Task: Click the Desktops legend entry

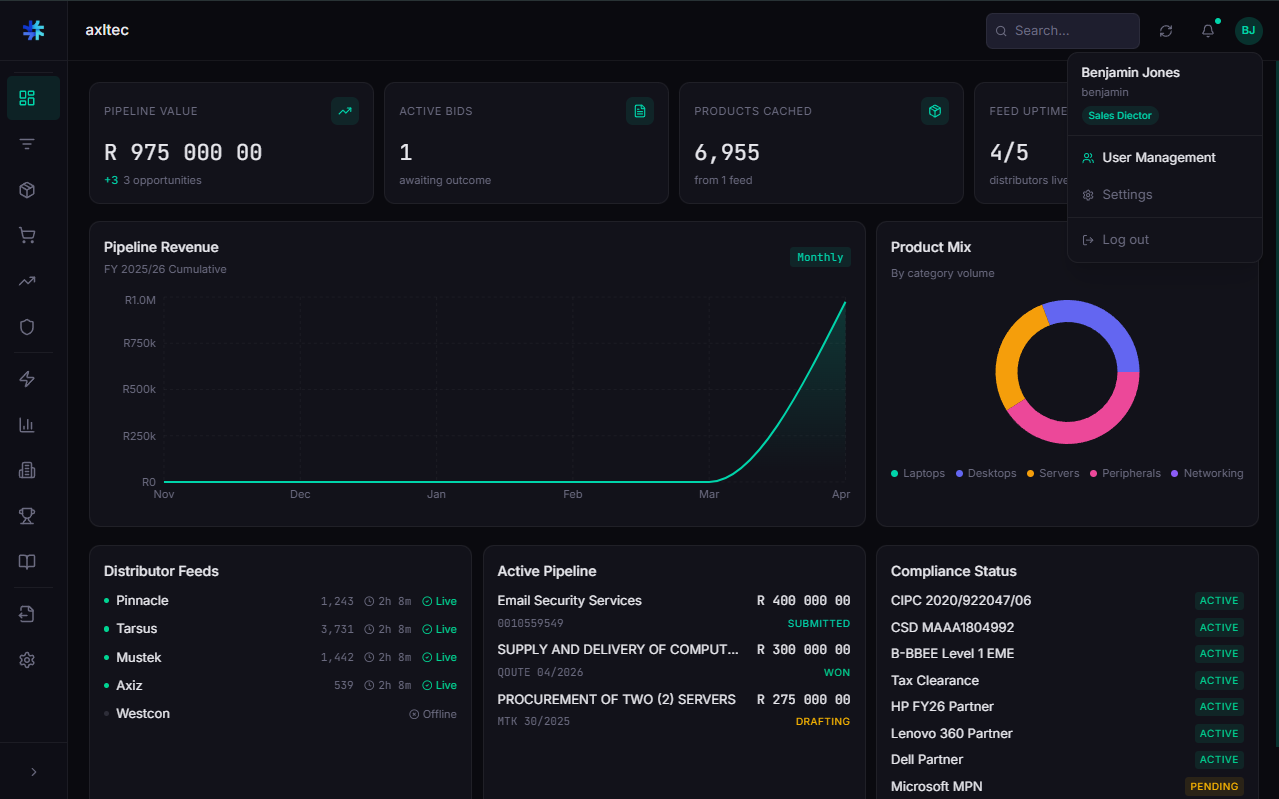Action: tap(986, 474)
